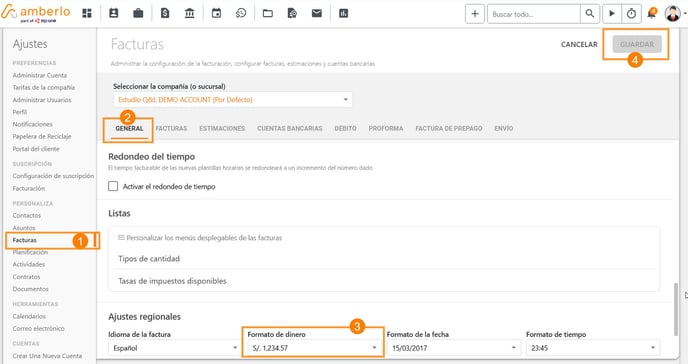The height and width of the screenshot is (364, 688).
Task: Open the bills dollar document icon
Action: click(165, 14)
